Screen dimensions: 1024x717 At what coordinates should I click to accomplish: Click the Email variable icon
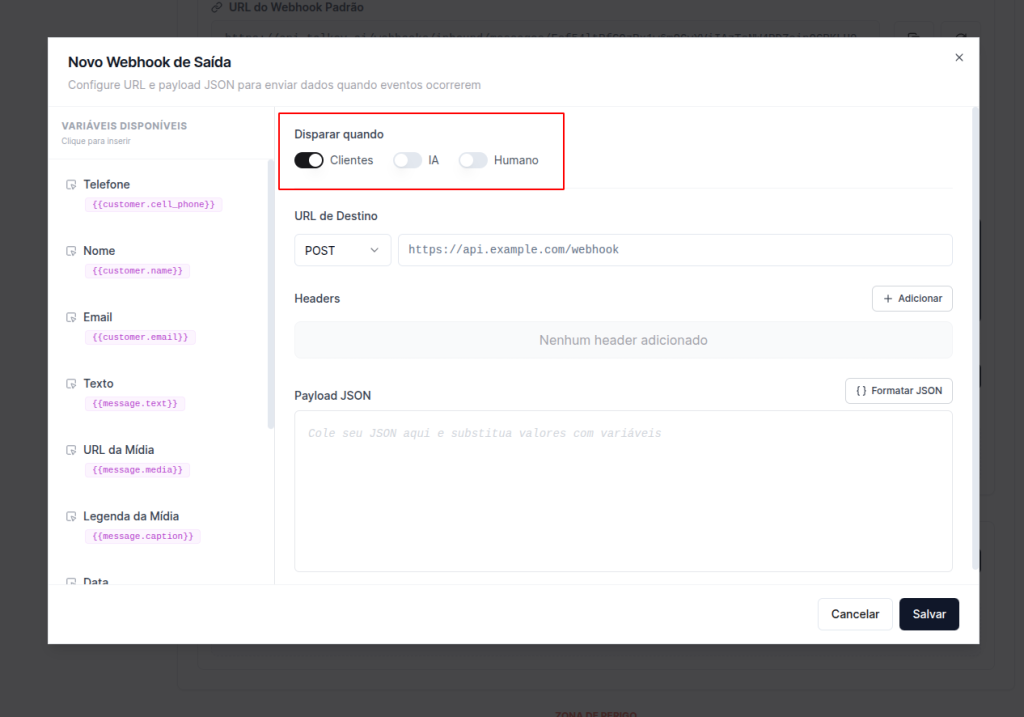point(71,318)
